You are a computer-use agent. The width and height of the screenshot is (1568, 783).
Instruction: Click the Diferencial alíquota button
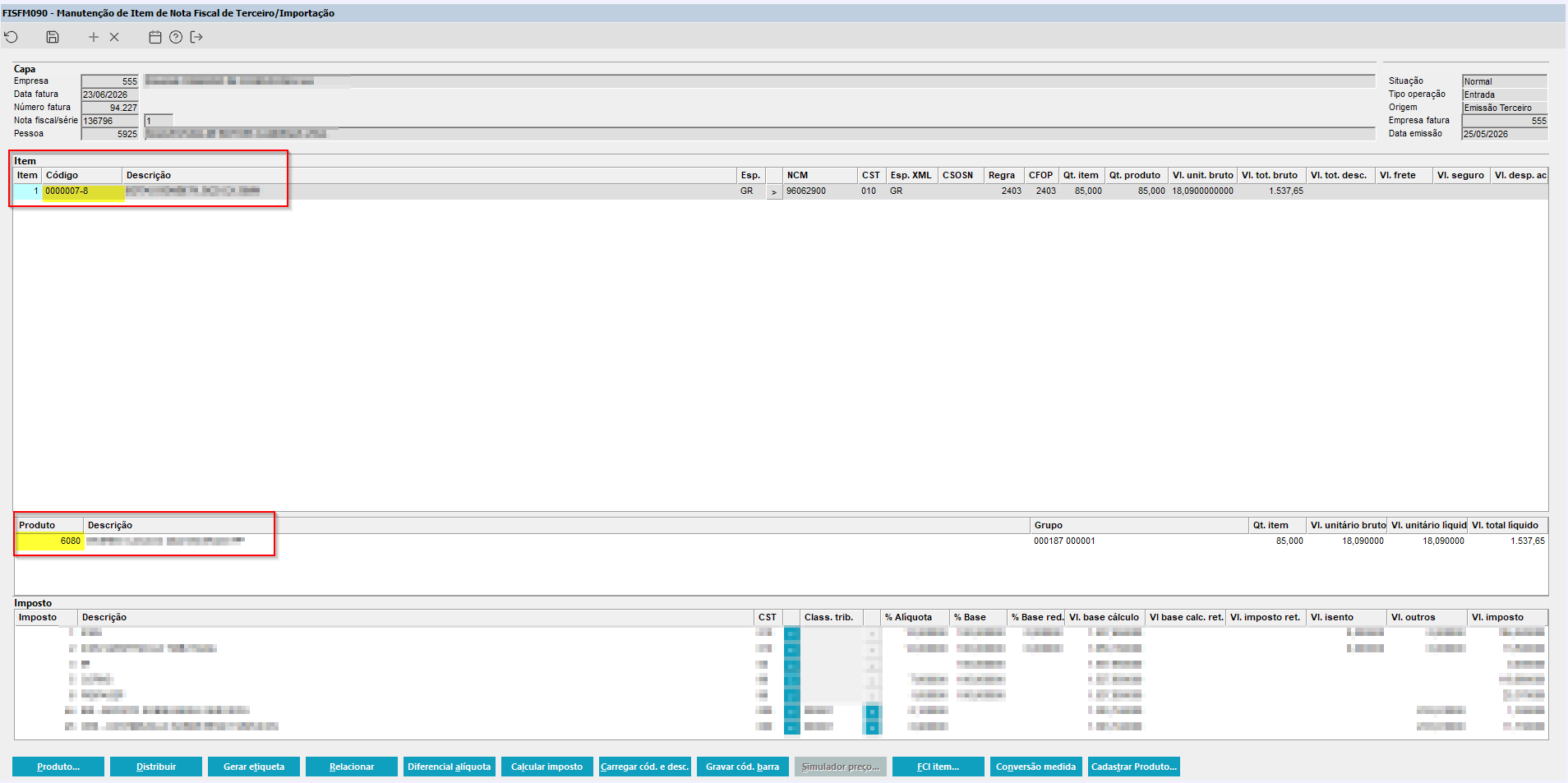click(x=450, y=767)
